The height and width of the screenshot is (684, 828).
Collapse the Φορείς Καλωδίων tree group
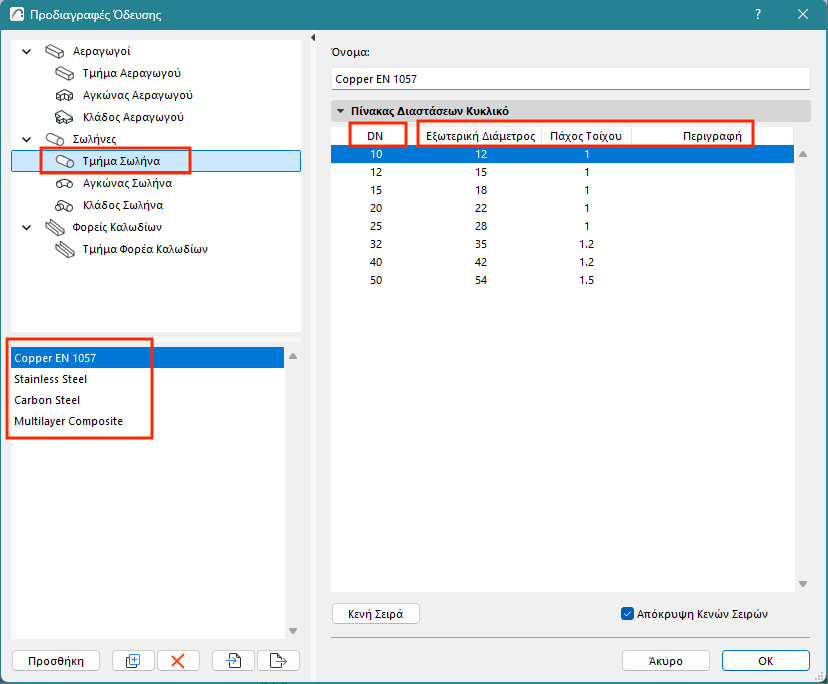[x=26, y=228]
